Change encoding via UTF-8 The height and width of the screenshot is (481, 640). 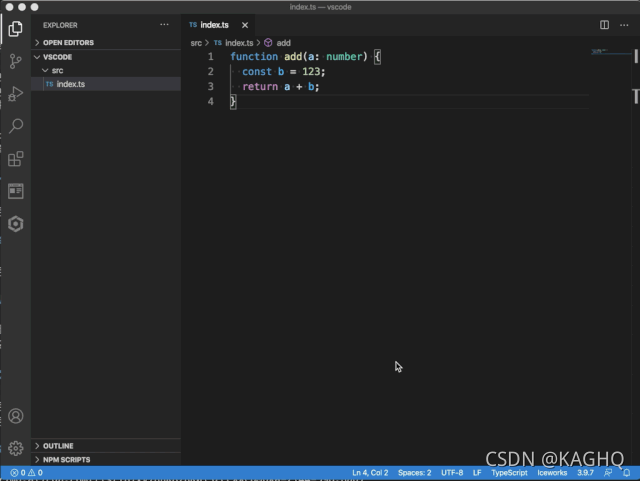point(452,473)
